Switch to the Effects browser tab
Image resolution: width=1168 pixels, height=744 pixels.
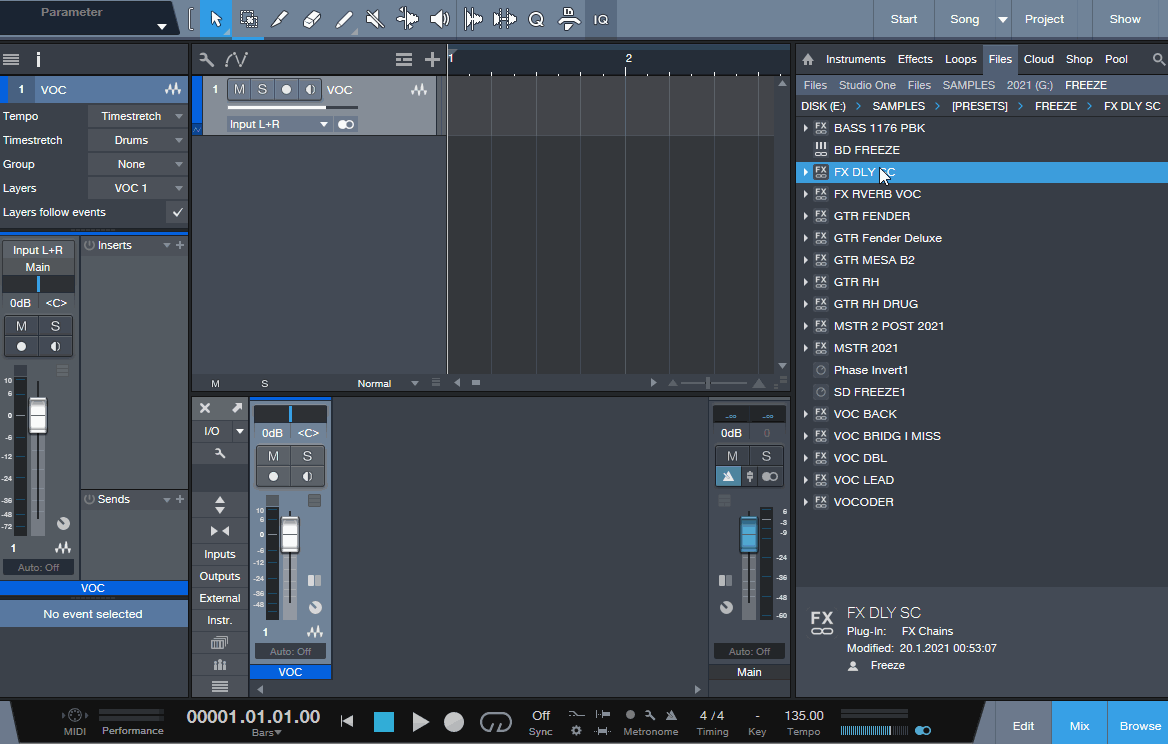(915, 60)
